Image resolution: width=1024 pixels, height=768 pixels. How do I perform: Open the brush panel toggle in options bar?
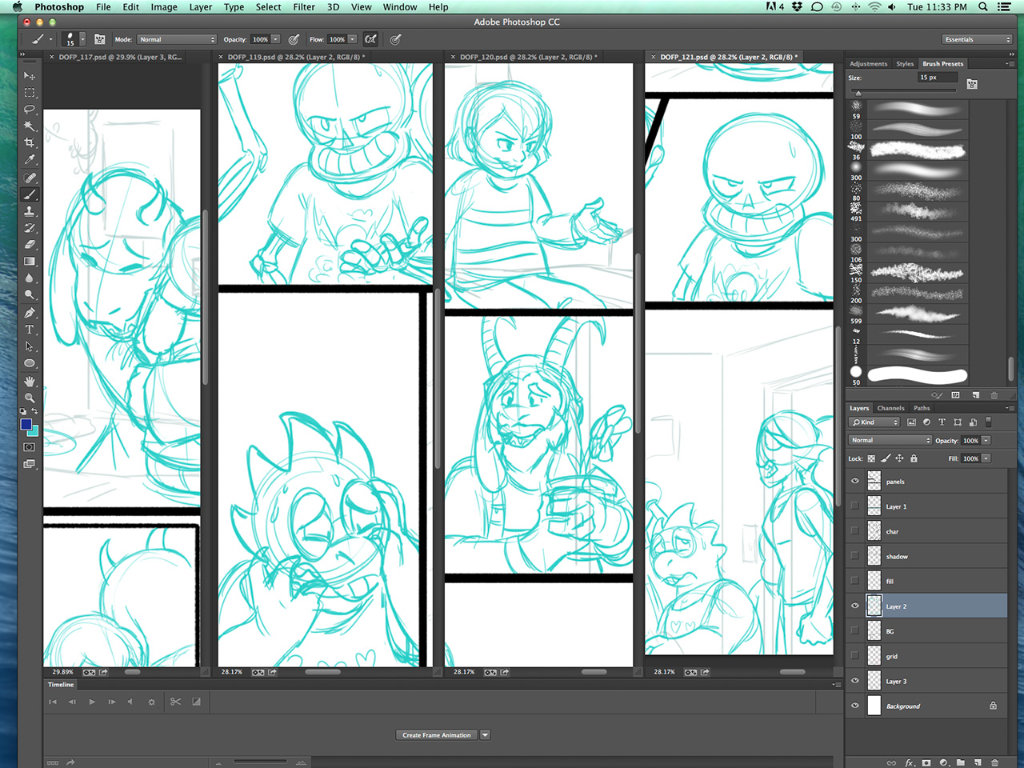click(x=100, y=39)
